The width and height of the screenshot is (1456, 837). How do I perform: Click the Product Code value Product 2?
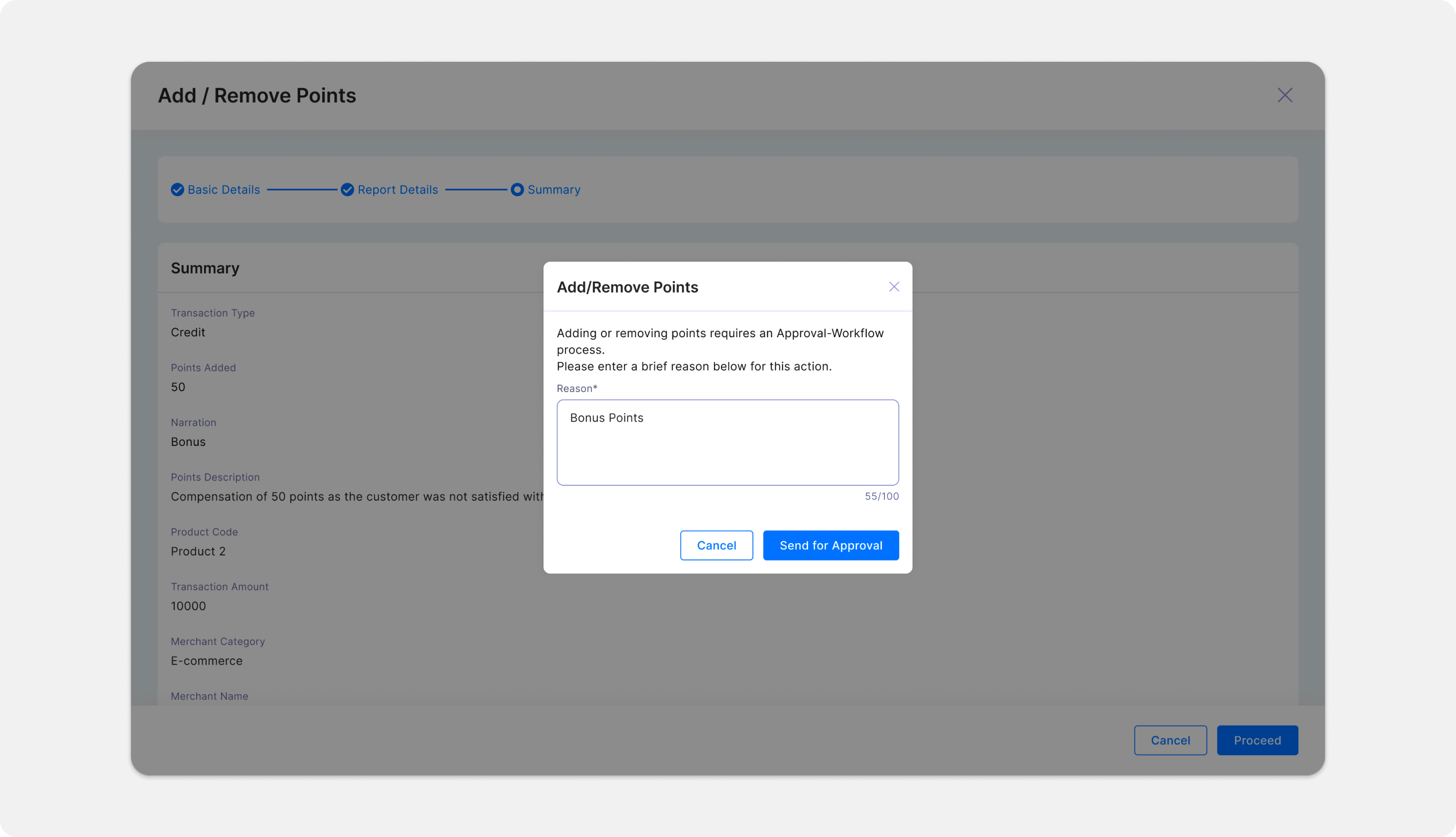198,551
